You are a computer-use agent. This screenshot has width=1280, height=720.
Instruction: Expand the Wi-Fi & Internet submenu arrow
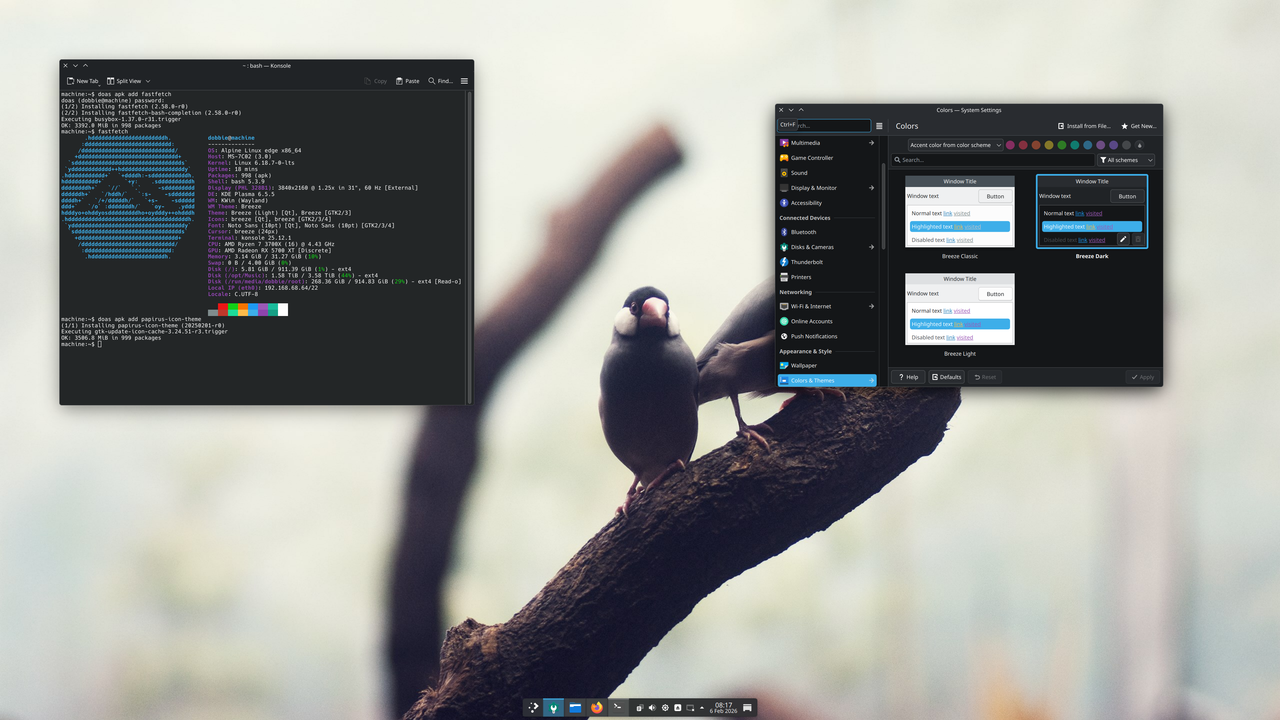tap(871, 306)
